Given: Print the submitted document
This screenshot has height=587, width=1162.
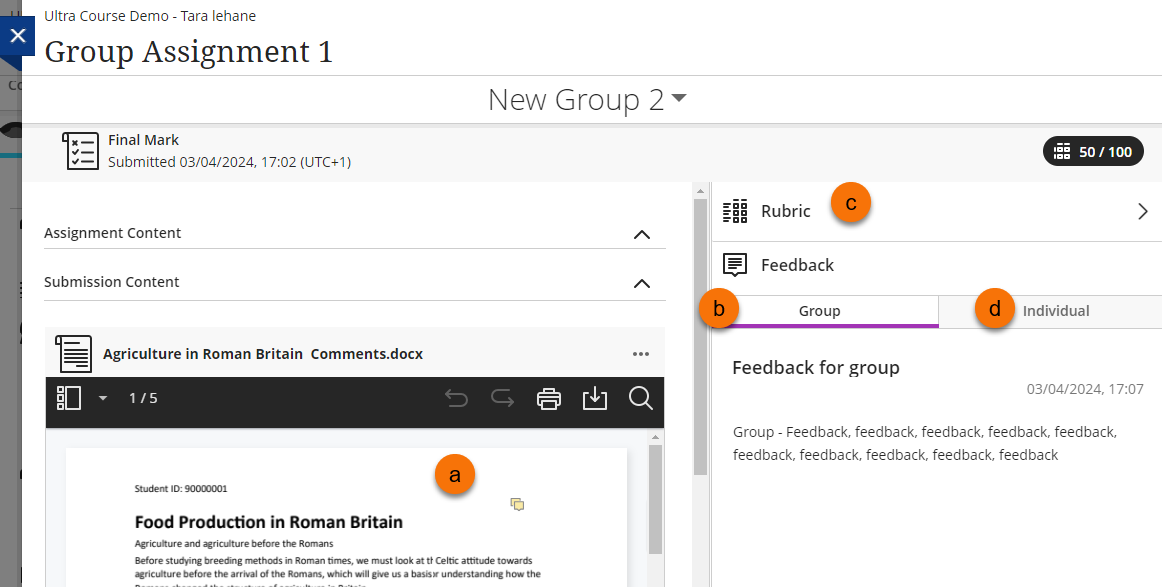Looking at the screenshot, I should (x=548, y=398).
